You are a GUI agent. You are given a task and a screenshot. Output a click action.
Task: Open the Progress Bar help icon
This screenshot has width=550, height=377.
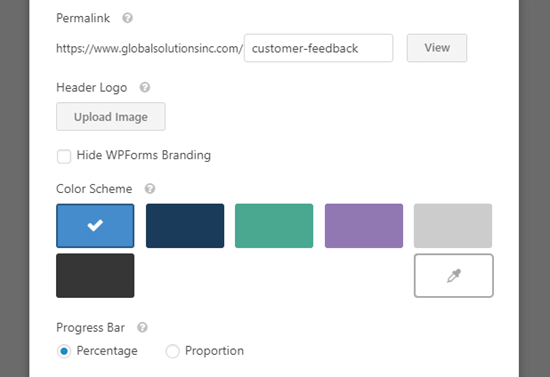pyautogui.click(x=142, y=328)
